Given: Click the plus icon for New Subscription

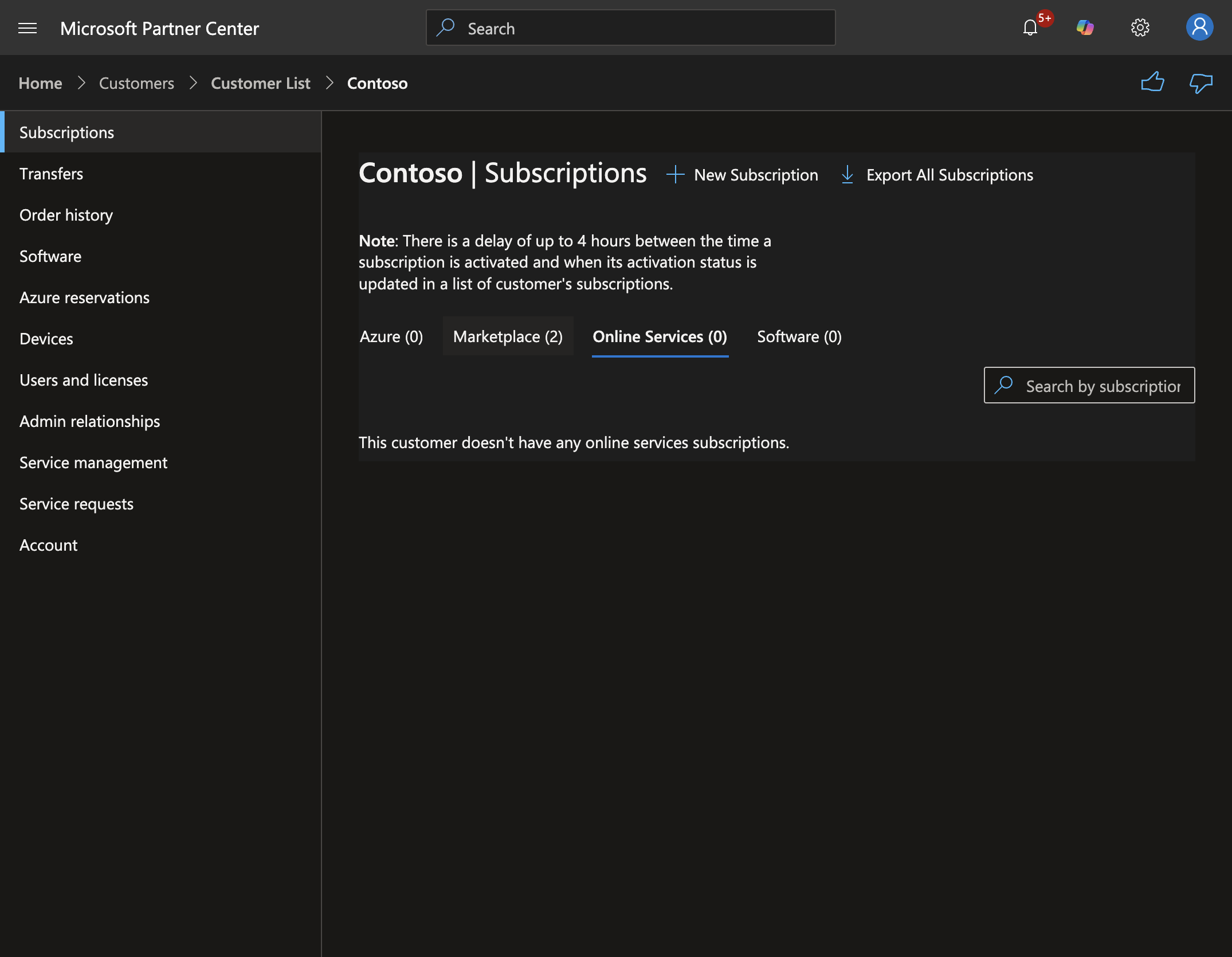Looking at the screenshot, I should point(676,175).
